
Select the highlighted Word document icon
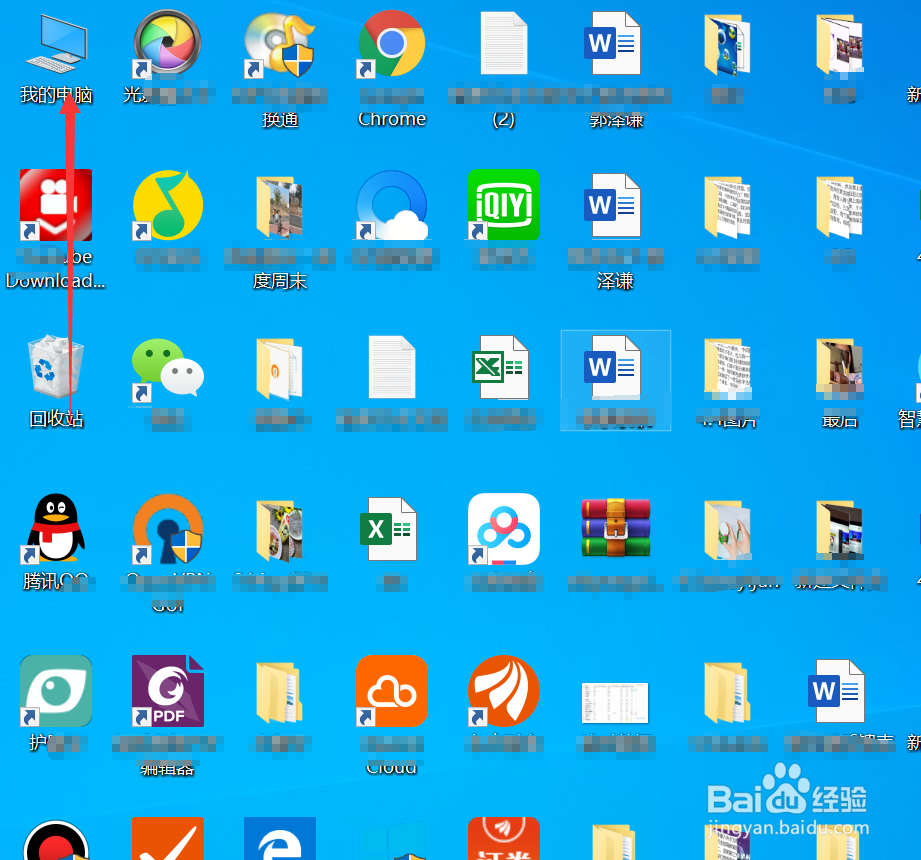(x=615, y=368)
